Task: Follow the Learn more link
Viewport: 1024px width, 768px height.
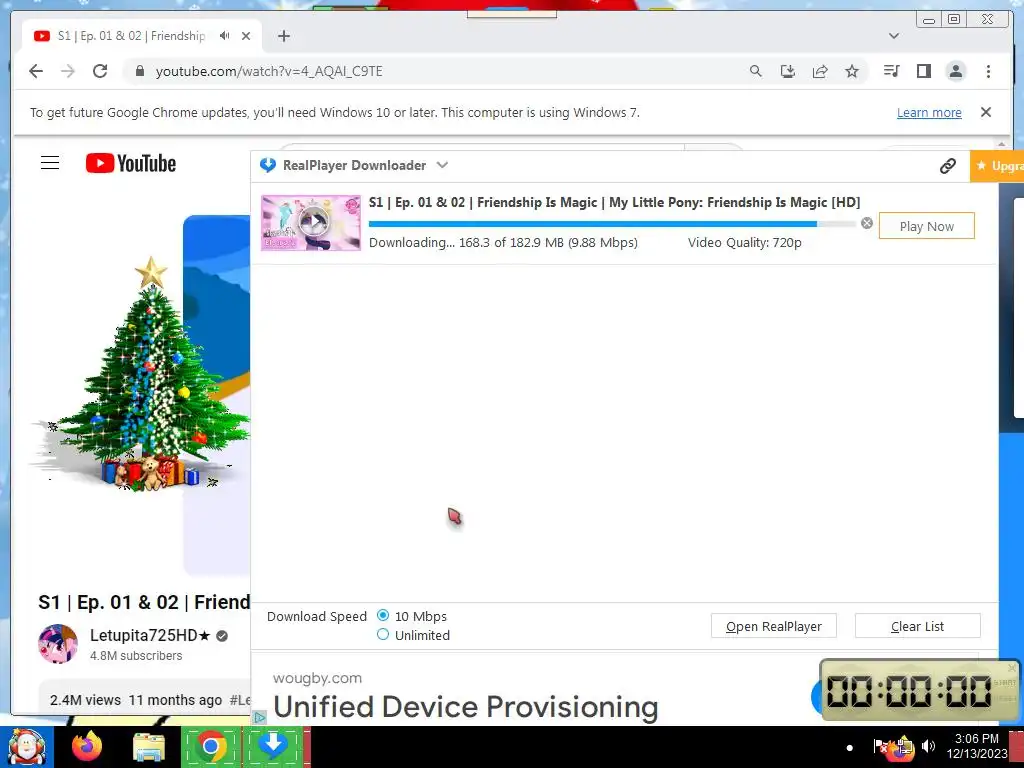Action: click(929, 112)
